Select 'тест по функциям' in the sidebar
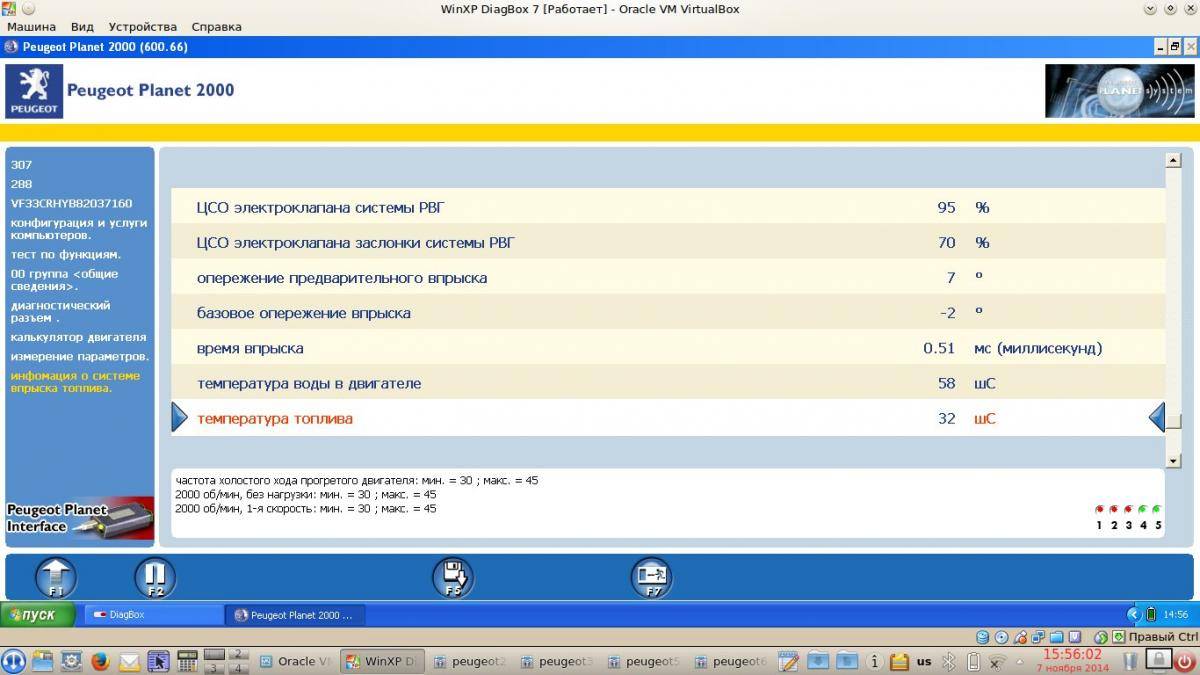Screen dimensions: 1200x675 (x=66, y=254)
